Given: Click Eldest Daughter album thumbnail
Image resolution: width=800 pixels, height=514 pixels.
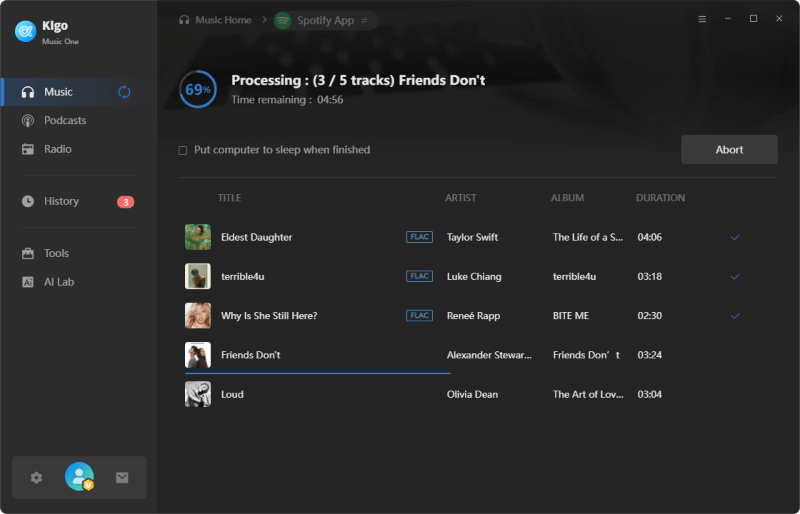Looking at the screenshot, I should pos(198,237).
